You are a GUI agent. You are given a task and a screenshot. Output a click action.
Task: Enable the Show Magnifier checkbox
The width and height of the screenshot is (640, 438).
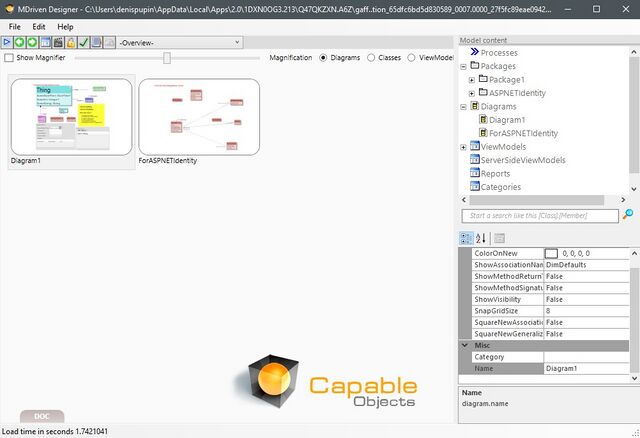(x=9, y=58)
